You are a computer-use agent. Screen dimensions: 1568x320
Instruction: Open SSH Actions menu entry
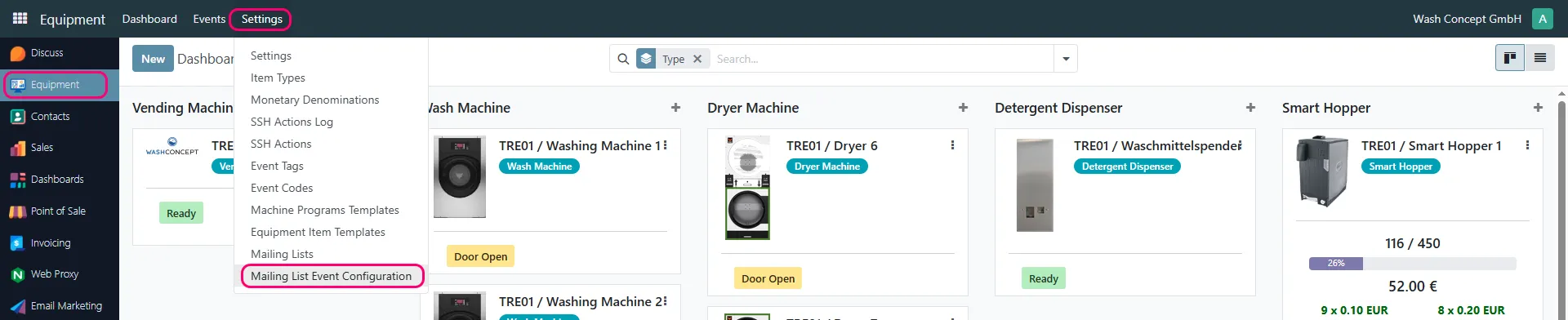coord(281,144)
